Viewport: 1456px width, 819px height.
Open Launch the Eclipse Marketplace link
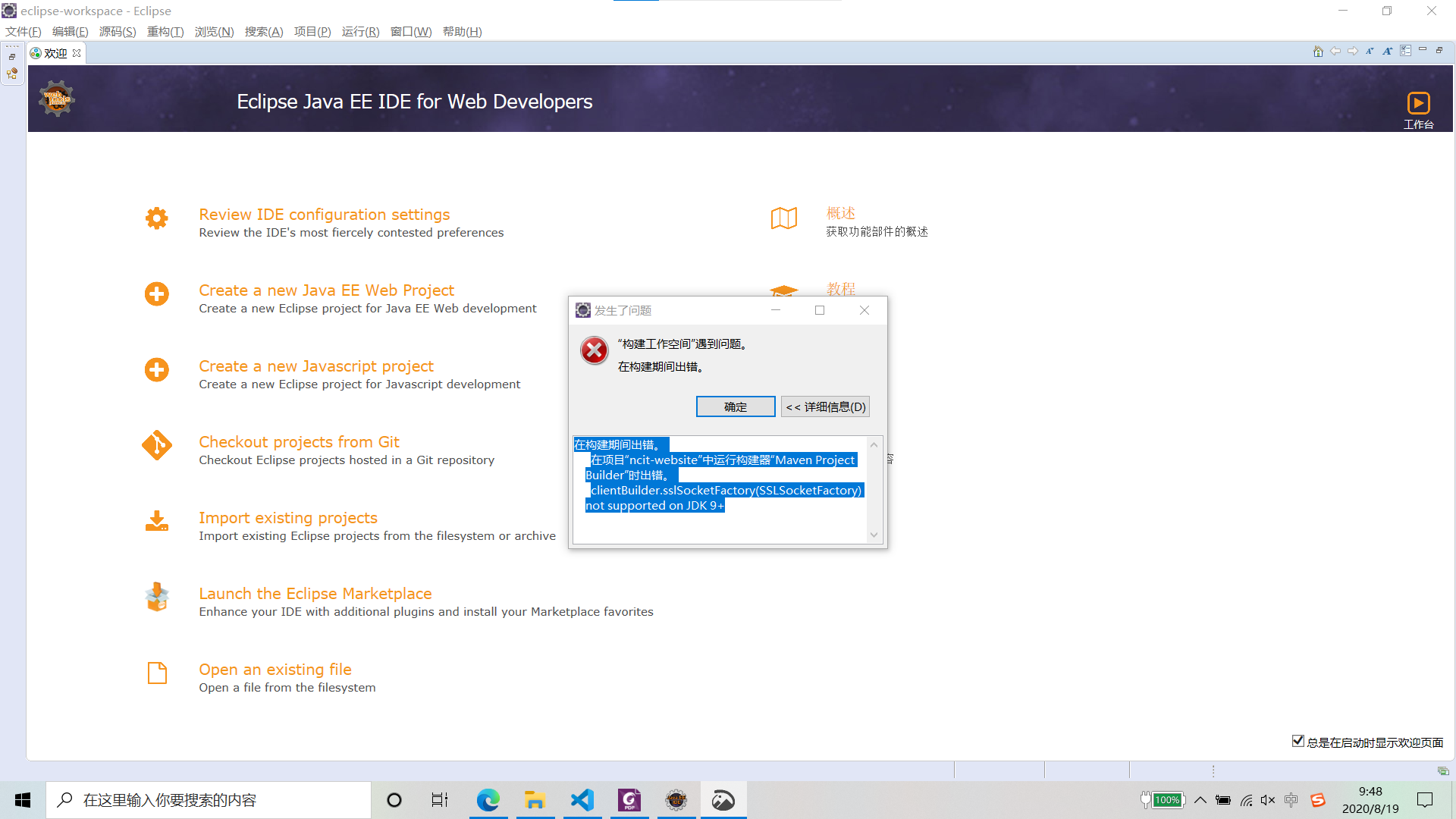pos(315,594)
